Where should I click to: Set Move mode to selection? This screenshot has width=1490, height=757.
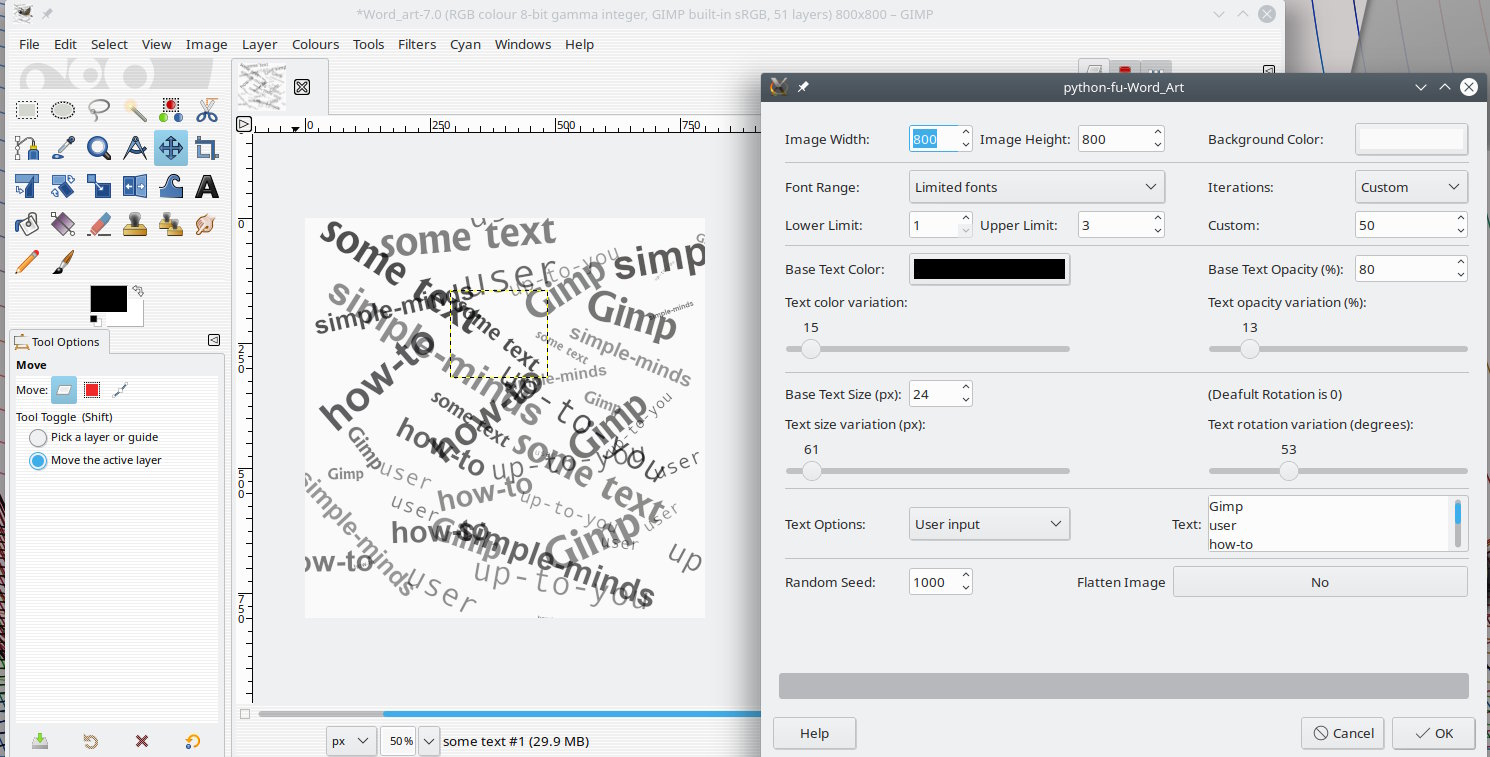point(92,390)
